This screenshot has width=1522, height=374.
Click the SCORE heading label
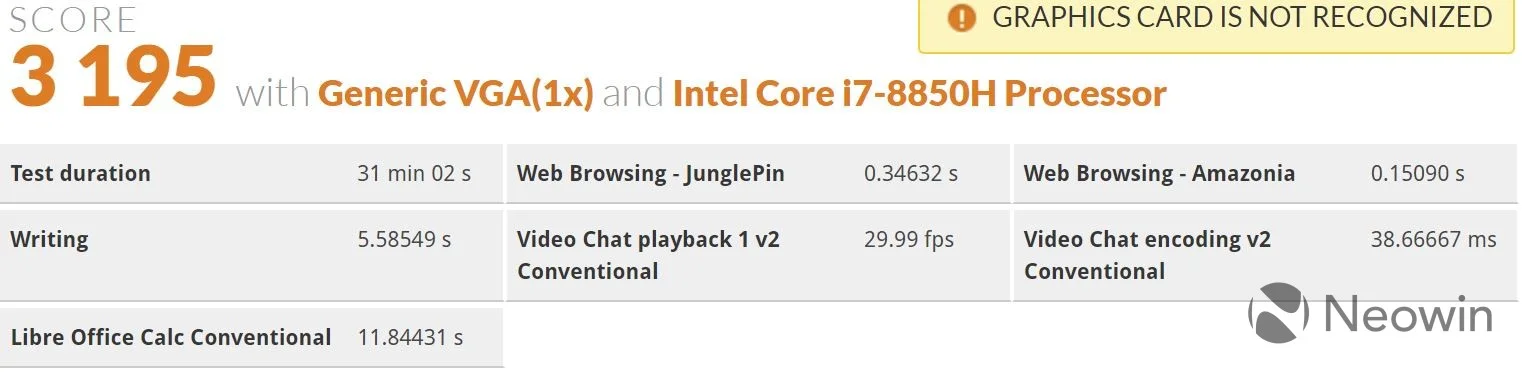click(x=73, y=20)
